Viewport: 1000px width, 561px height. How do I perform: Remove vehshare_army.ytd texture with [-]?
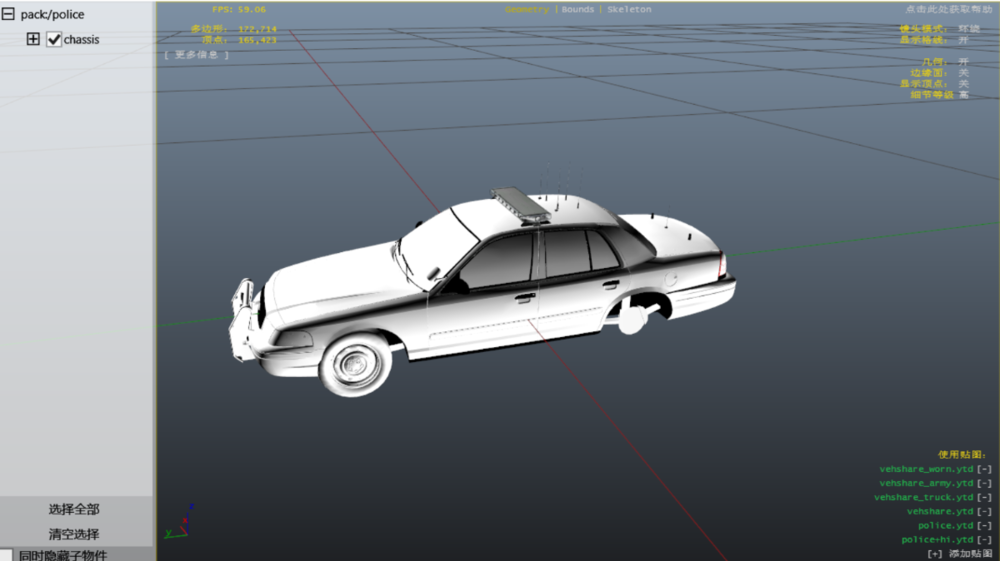tap(985, 483)
